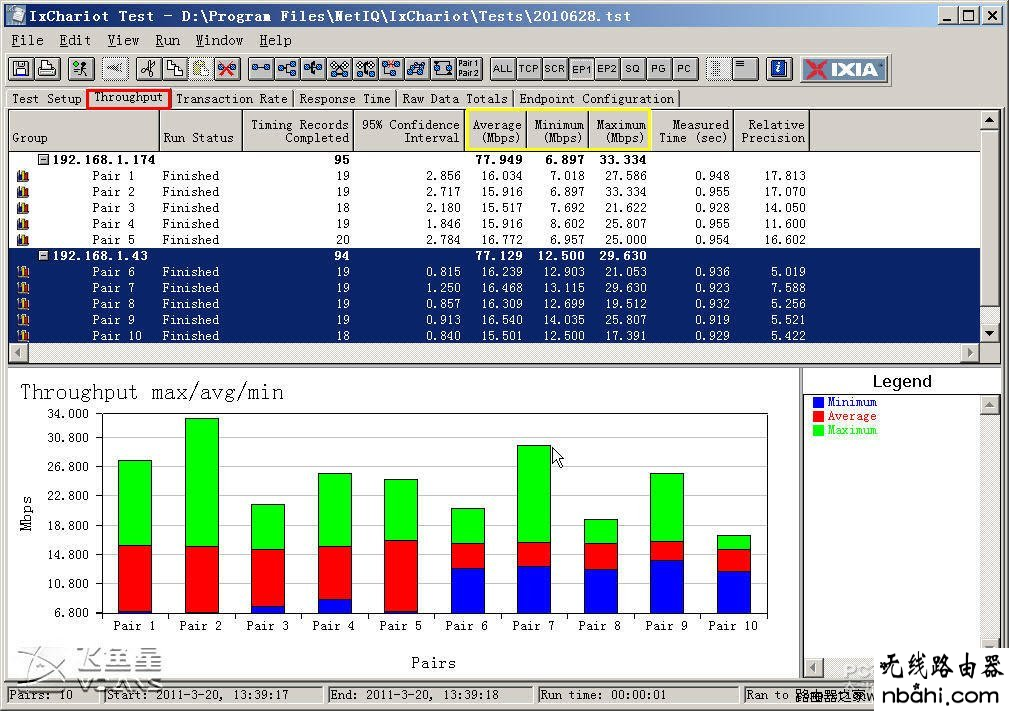Viewport: 1009px width, 711px height.
Task: Click the IXIA logo button
Action: (844, 68)
